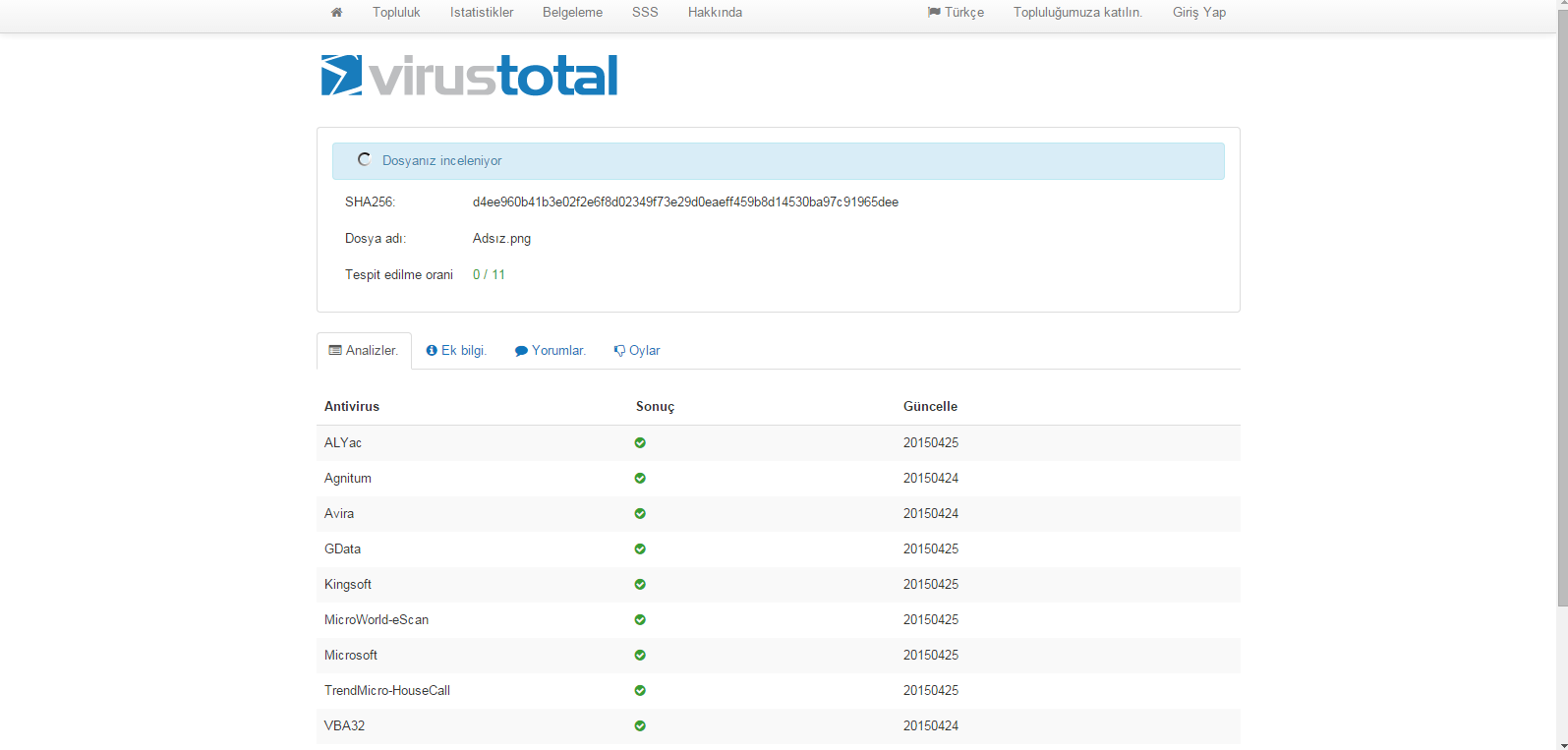Viewport: 1568px width, 750px height.
Task: Select the Analizler tab
Action: (364, 351)
